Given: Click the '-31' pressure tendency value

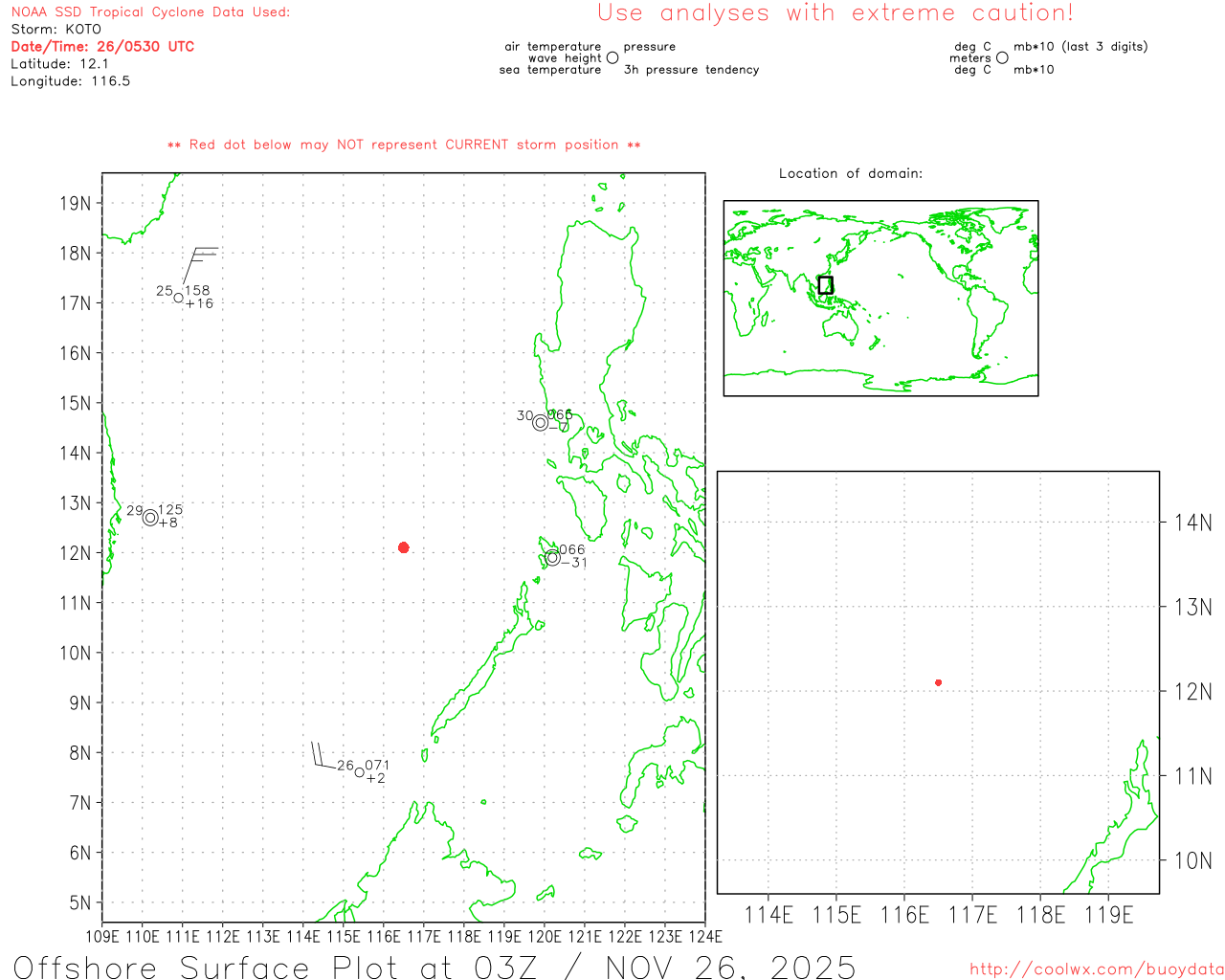Looking at the screenshot, I should [574, 563].
